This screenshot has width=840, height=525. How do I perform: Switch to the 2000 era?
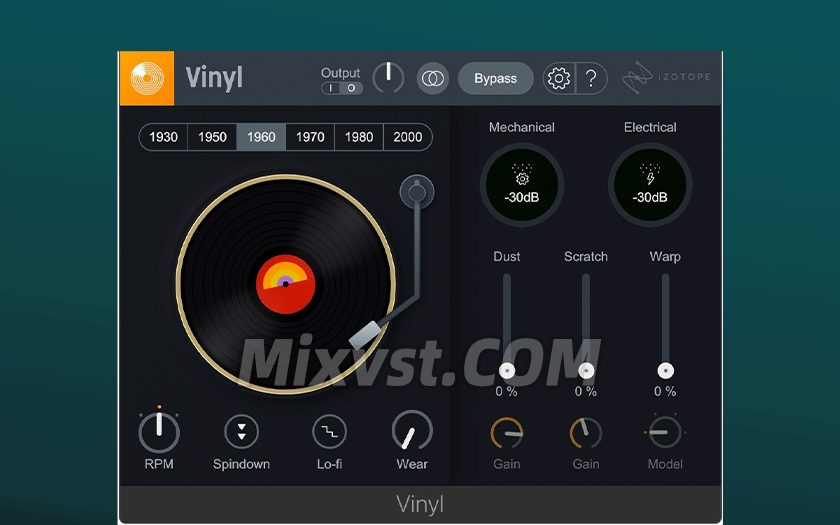[x=408, y=137]
